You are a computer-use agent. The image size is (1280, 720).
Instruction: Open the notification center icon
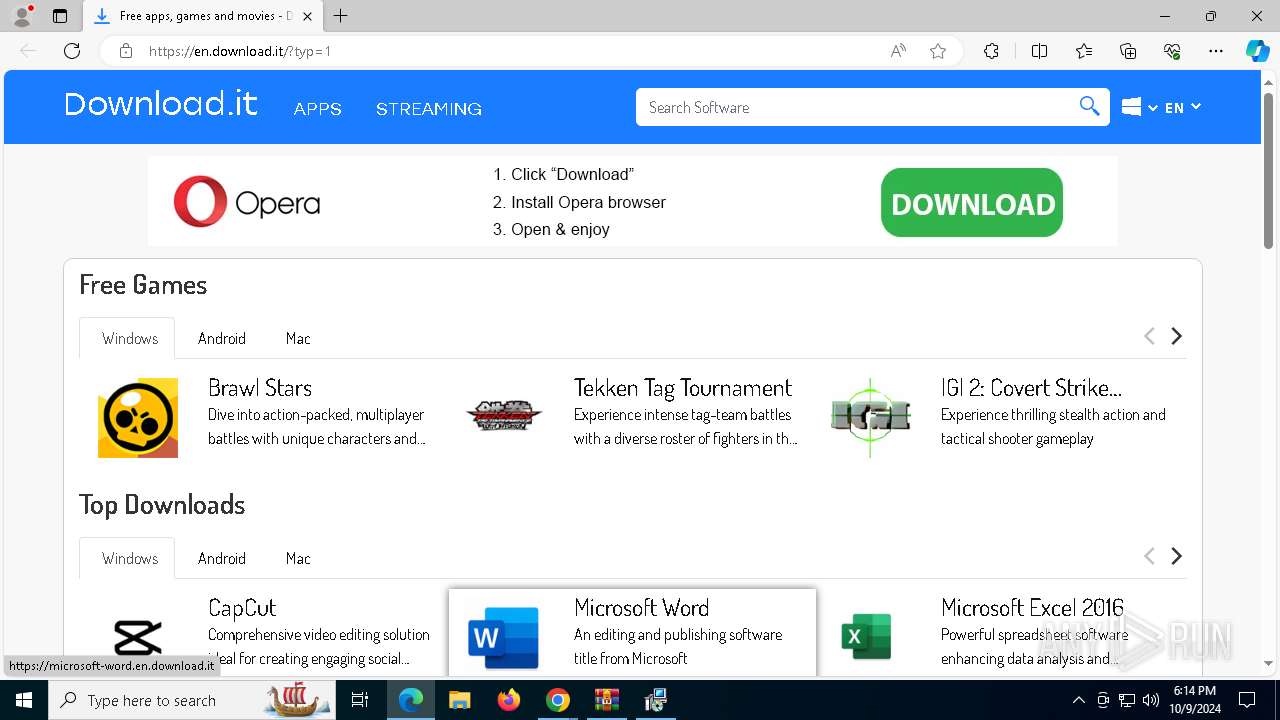click(1248, 700)
